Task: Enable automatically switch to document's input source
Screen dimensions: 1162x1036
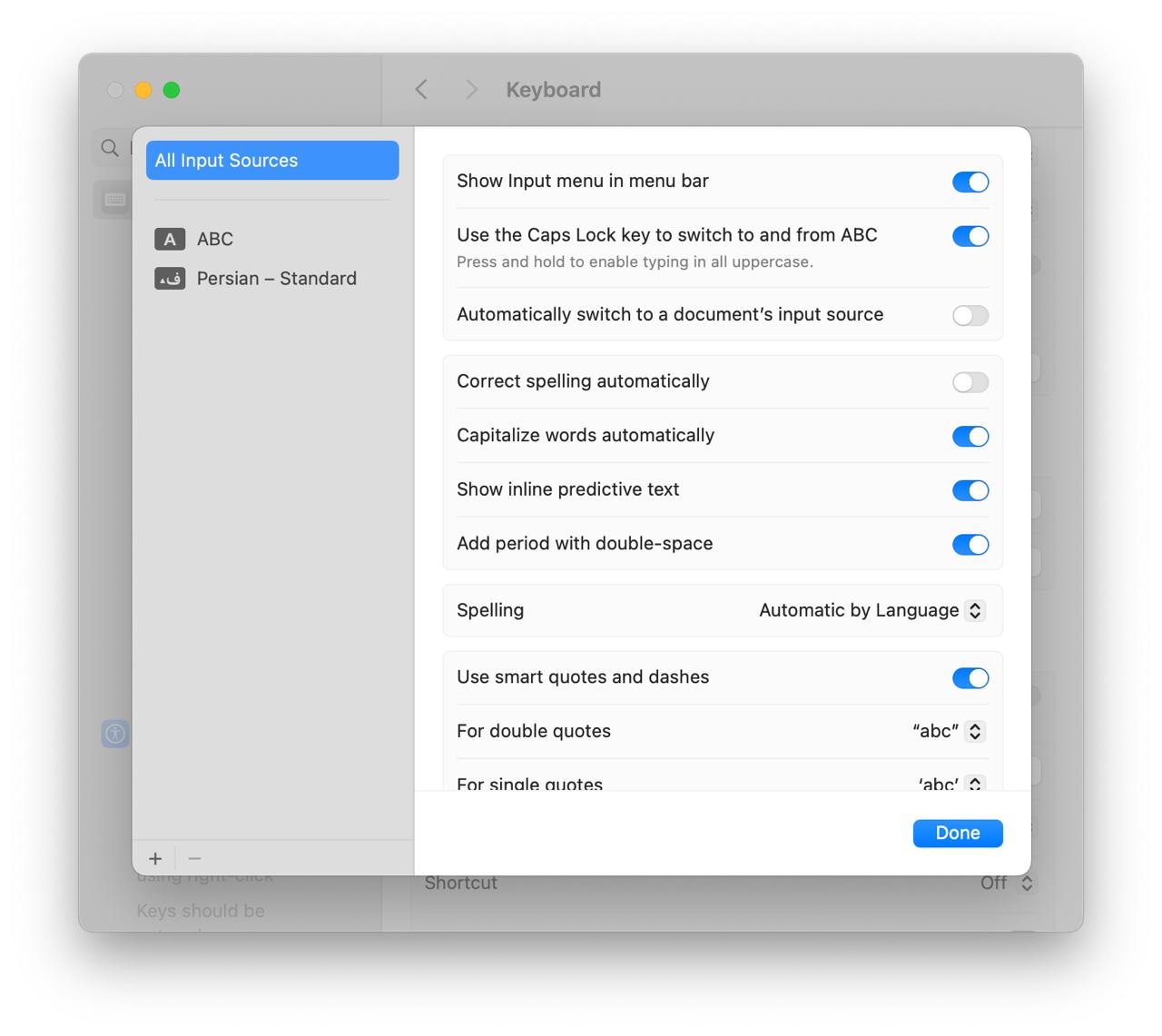Action: coord(970,315)
